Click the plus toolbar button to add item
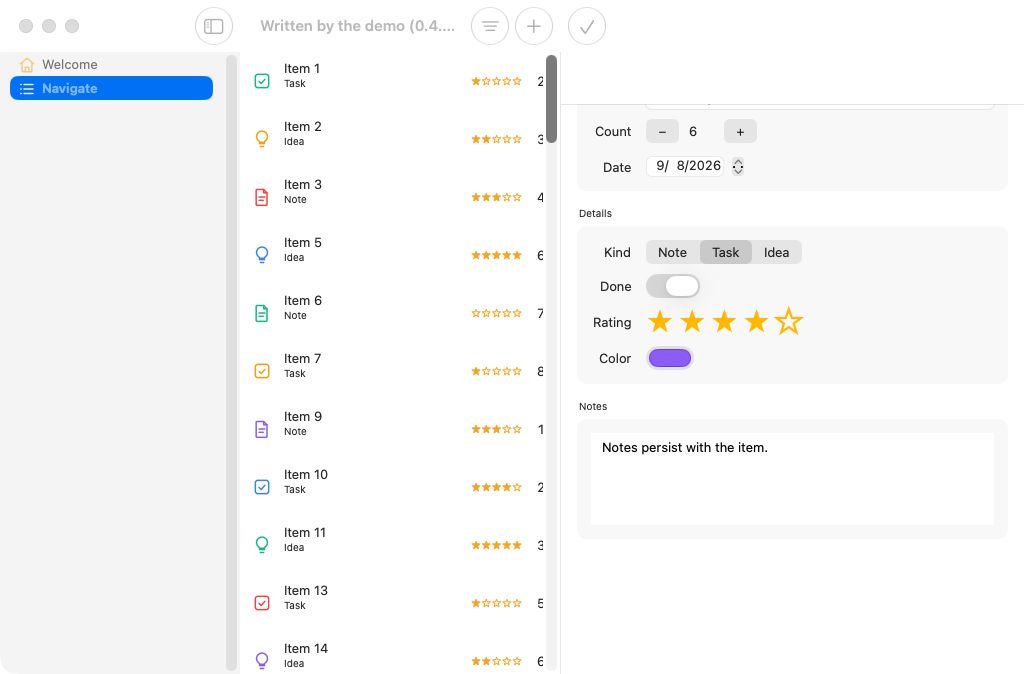The width and height of the screenshot is (1024, 674). (x=534, y=26)
